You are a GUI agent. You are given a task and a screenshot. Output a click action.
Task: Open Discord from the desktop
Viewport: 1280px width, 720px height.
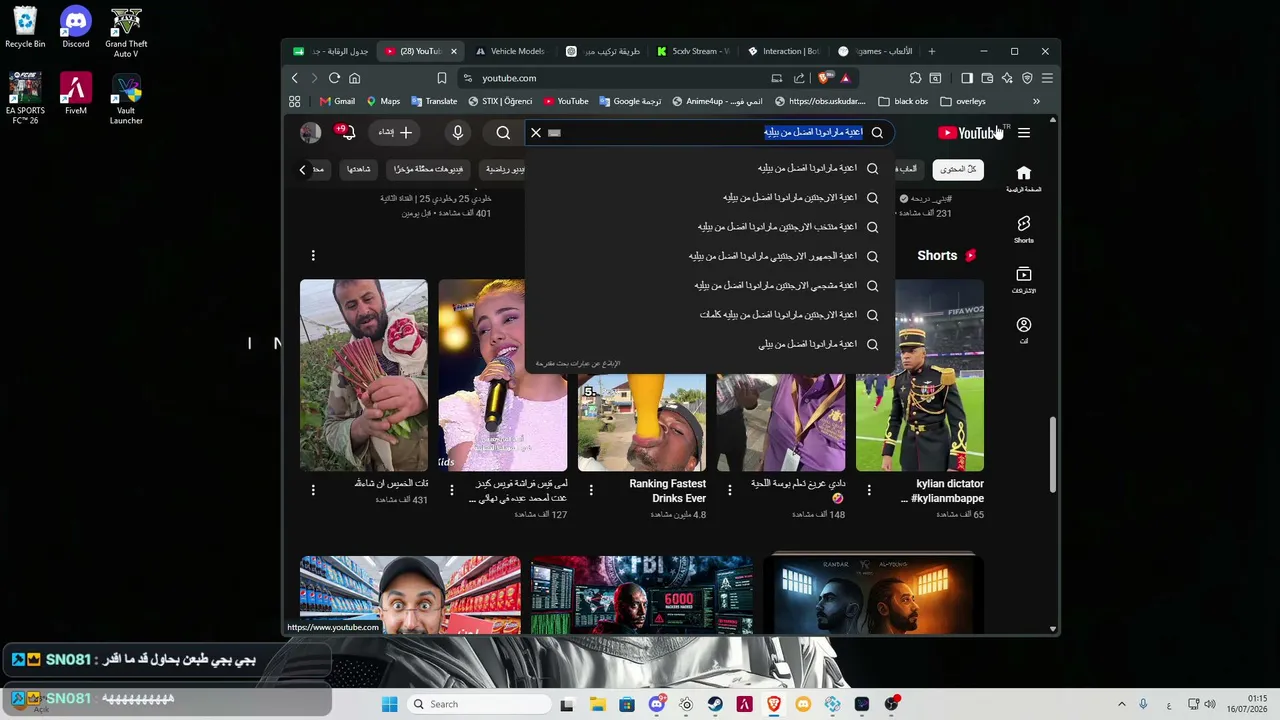[x=75, y=28]
